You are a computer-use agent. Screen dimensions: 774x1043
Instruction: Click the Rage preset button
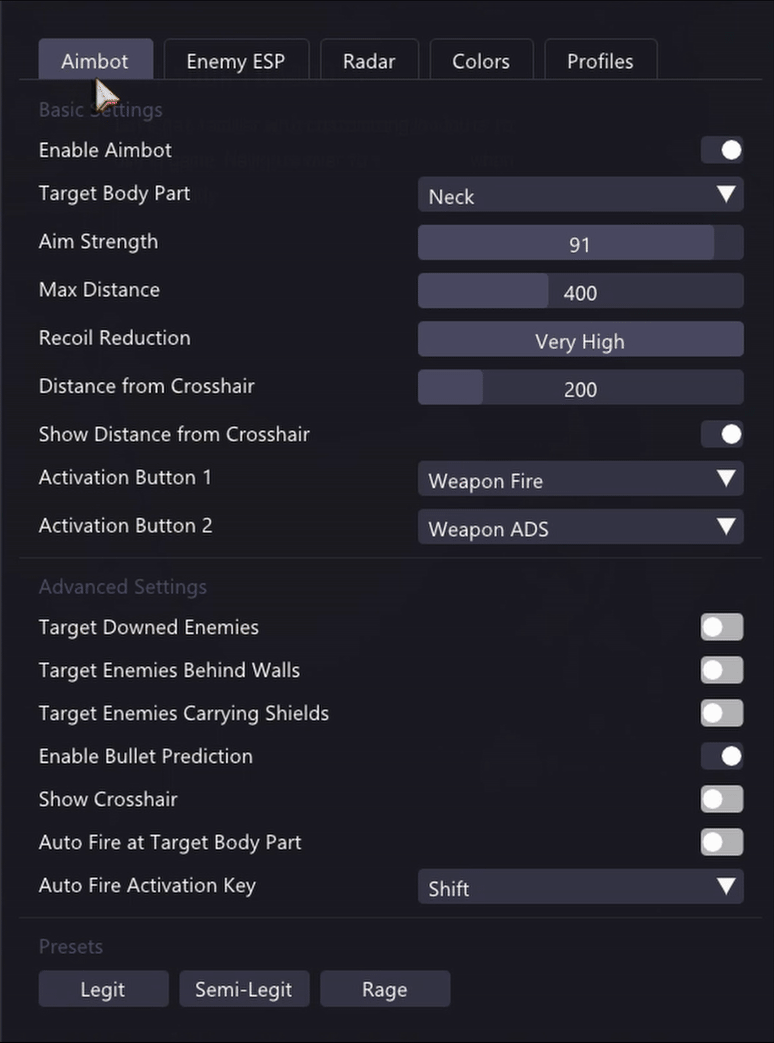[385, 988]
